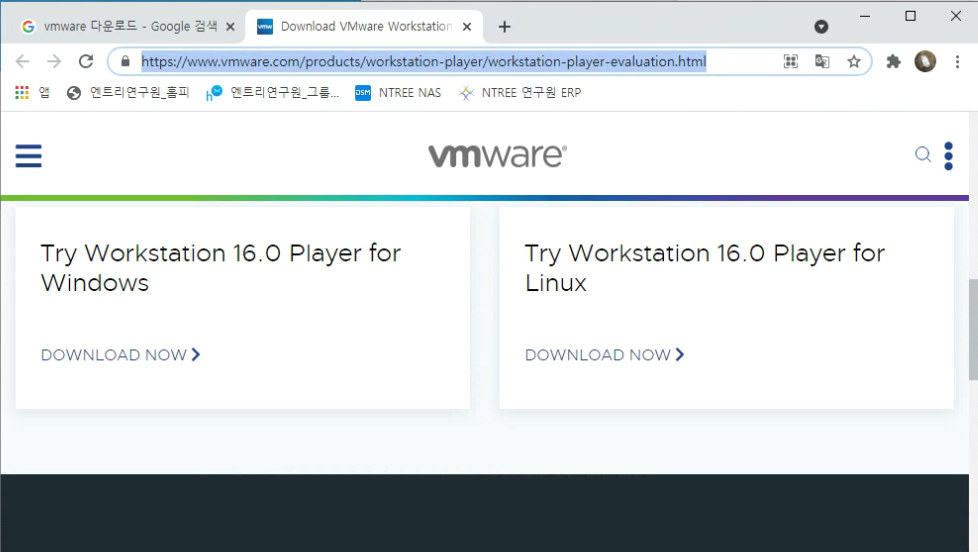Screen dimensions: 978x552
Task: Click the VMware logo
Action: pos(497,155)
